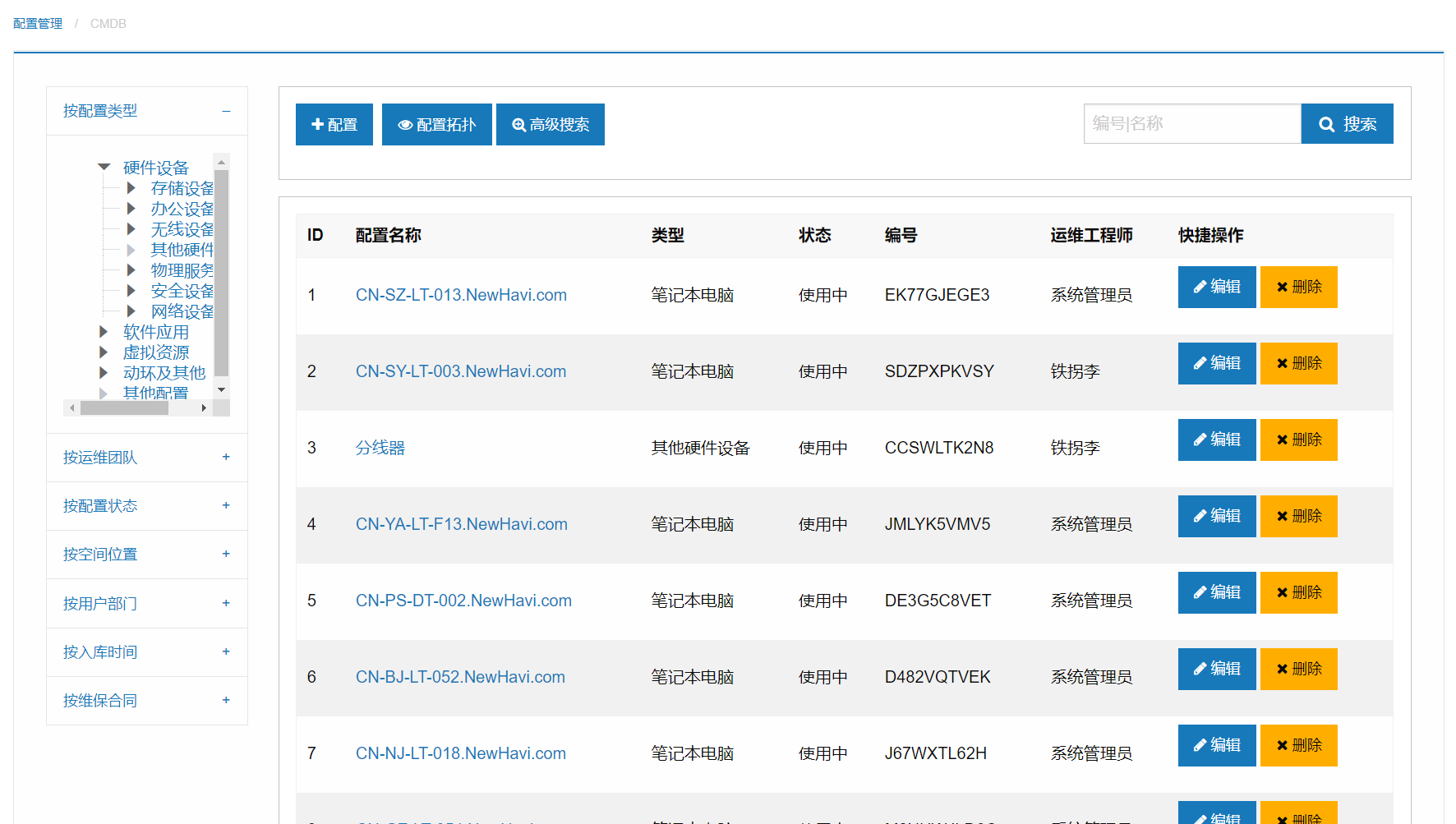
Task: Focus the 编号|名称 search input
Action: 1191,124
